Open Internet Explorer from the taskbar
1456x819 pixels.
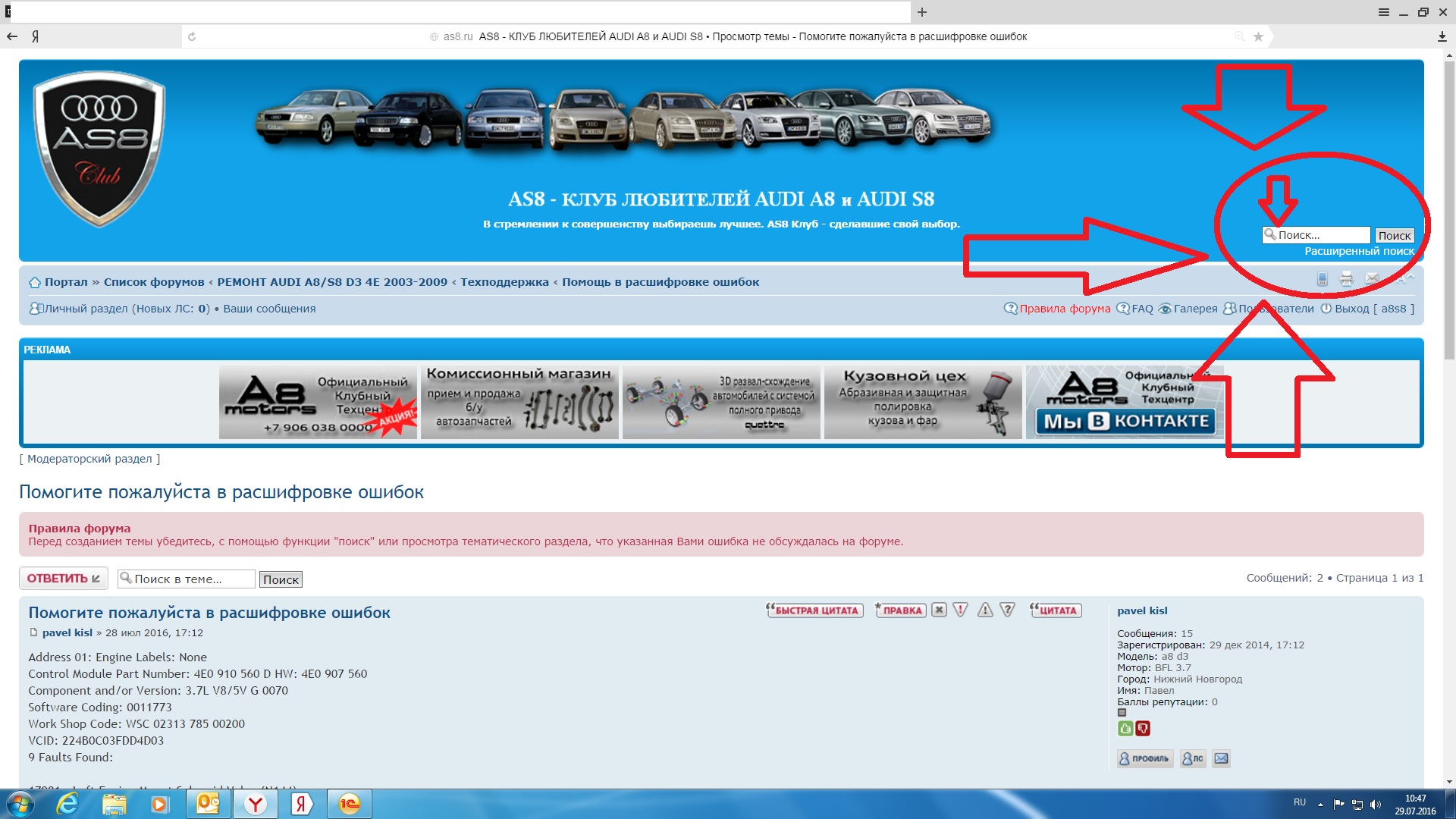(x=67, y=804)
